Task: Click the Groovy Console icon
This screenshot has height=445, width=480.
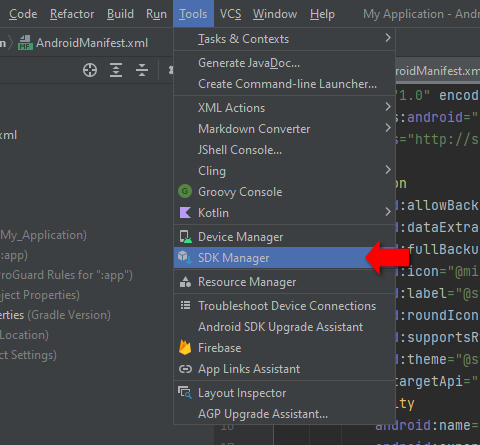Action: pos(185,192)
